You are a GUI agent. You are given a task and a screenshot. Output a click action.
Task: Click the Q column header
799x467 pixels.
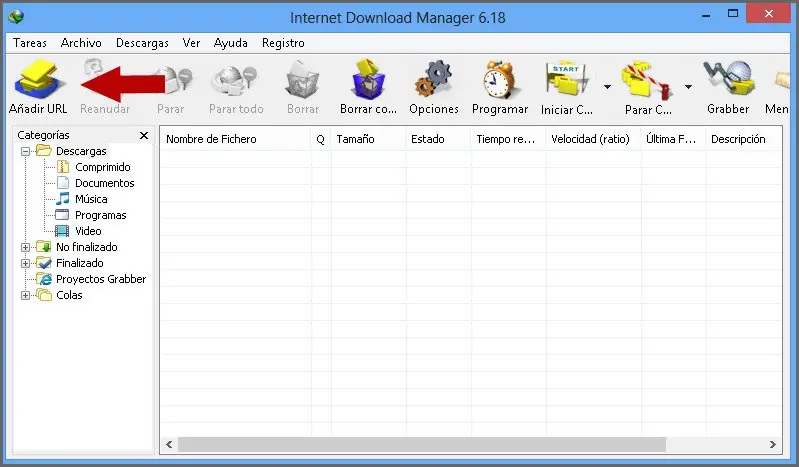(x=321, y=139)
